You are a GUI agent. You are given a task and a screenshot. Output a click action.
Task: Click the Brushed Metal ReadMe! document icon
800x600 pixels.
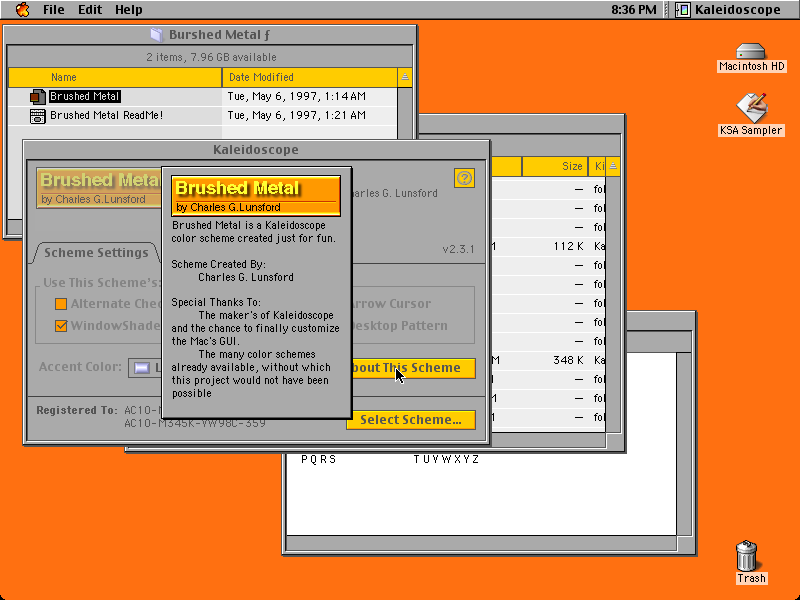point(38,116)
